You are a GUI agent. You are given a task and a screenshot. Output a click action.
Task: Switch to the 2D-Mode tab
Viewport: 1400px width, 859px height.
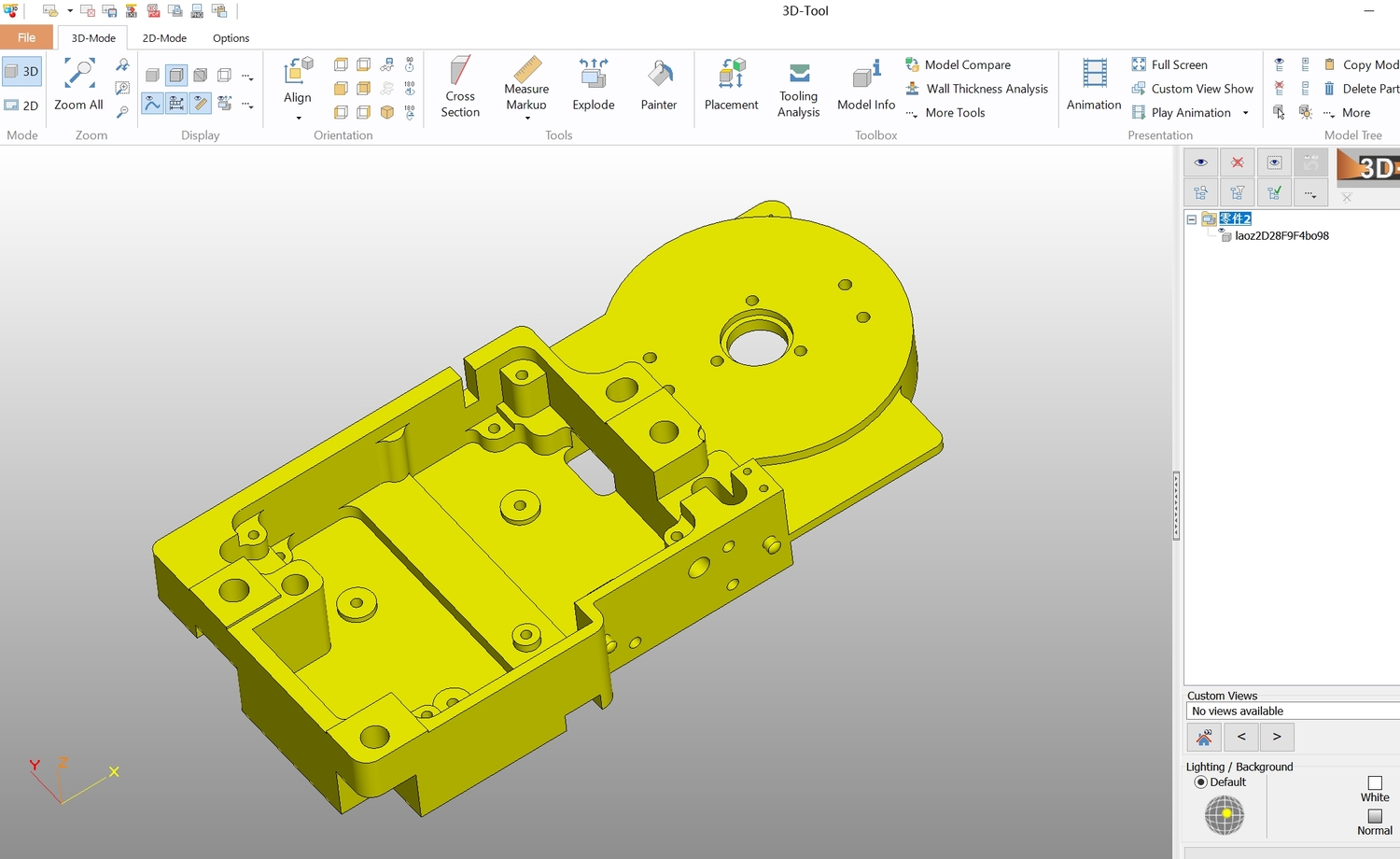tap(164, 38)
